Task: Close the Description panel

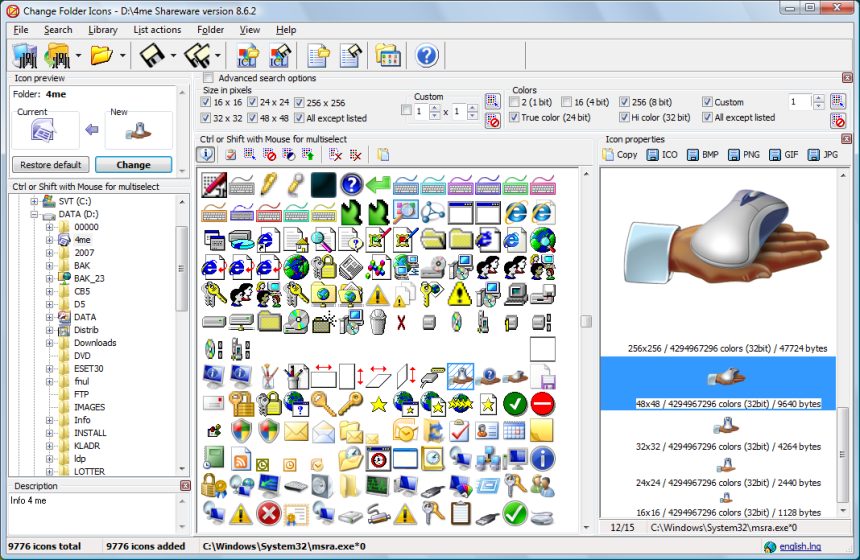Action: point(185,486)
